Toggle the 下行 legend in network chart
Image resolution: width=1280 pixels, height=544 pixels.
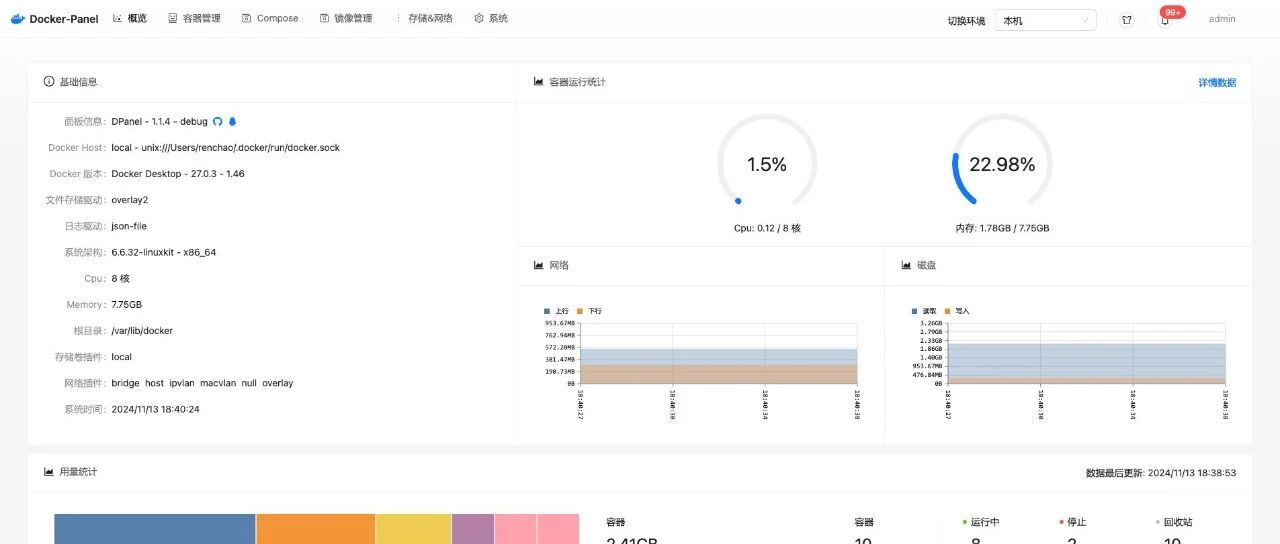590,311
